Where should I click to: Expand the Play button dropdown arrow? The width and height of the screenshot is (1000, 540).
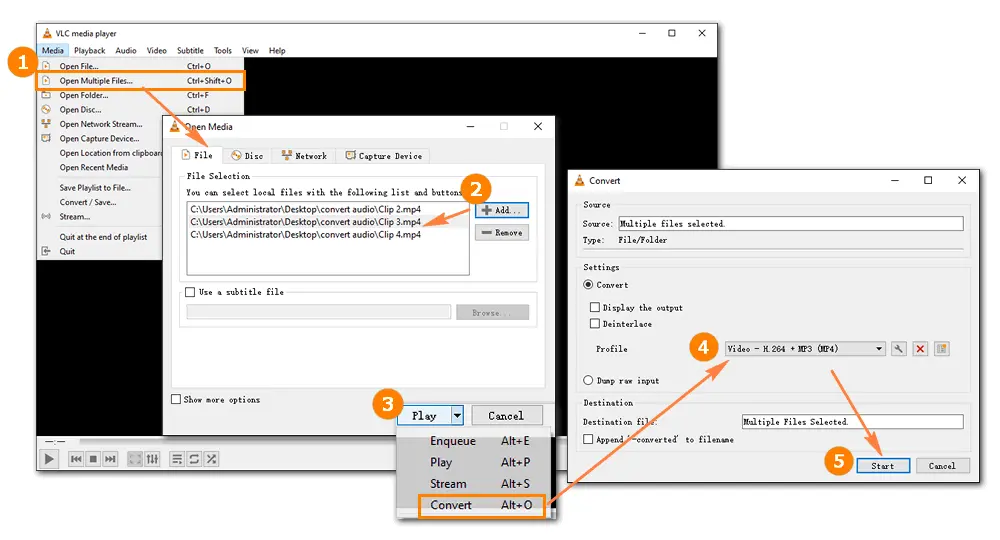457,415
